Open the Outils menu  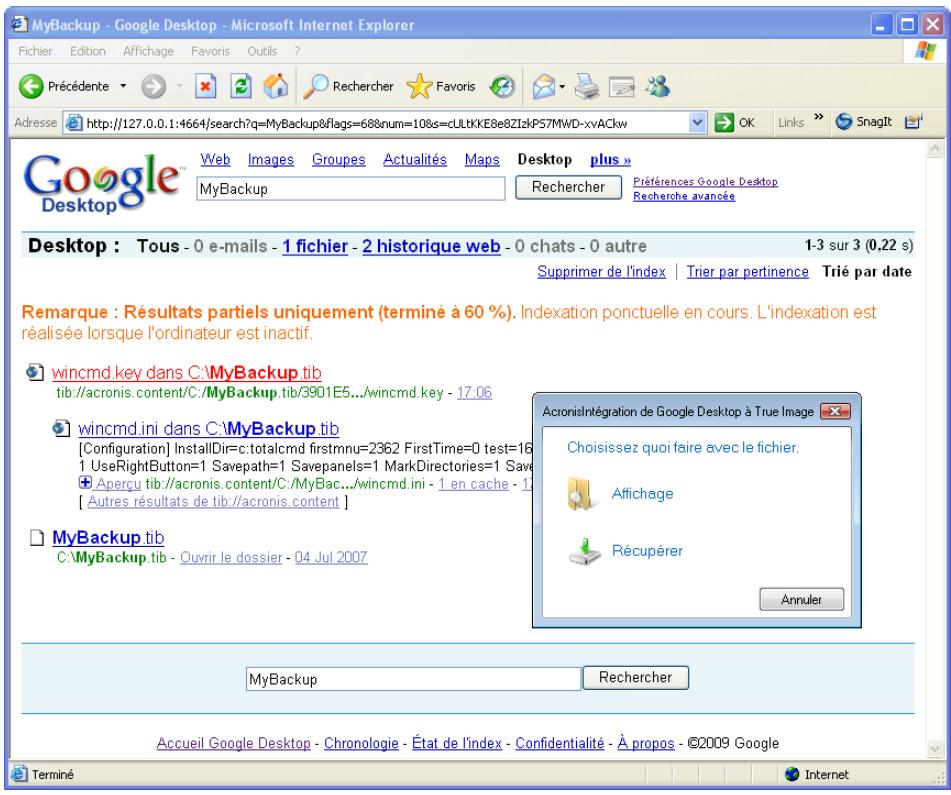pyautogui.click(x=262, y=52)
